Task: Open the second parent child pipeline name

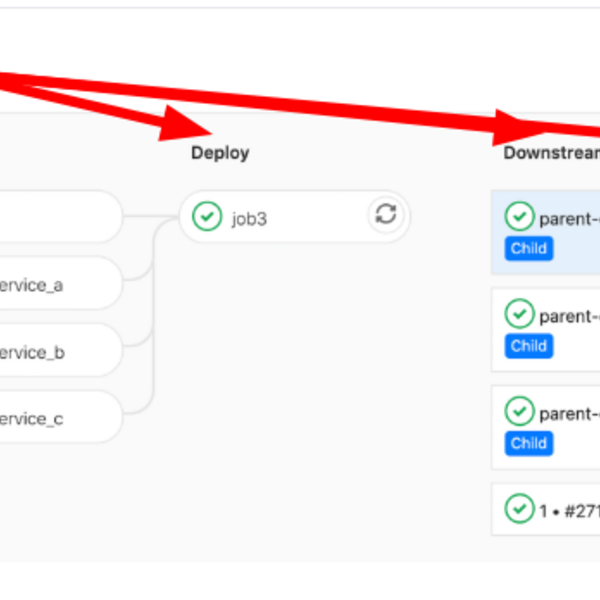Action: point(568,316)
